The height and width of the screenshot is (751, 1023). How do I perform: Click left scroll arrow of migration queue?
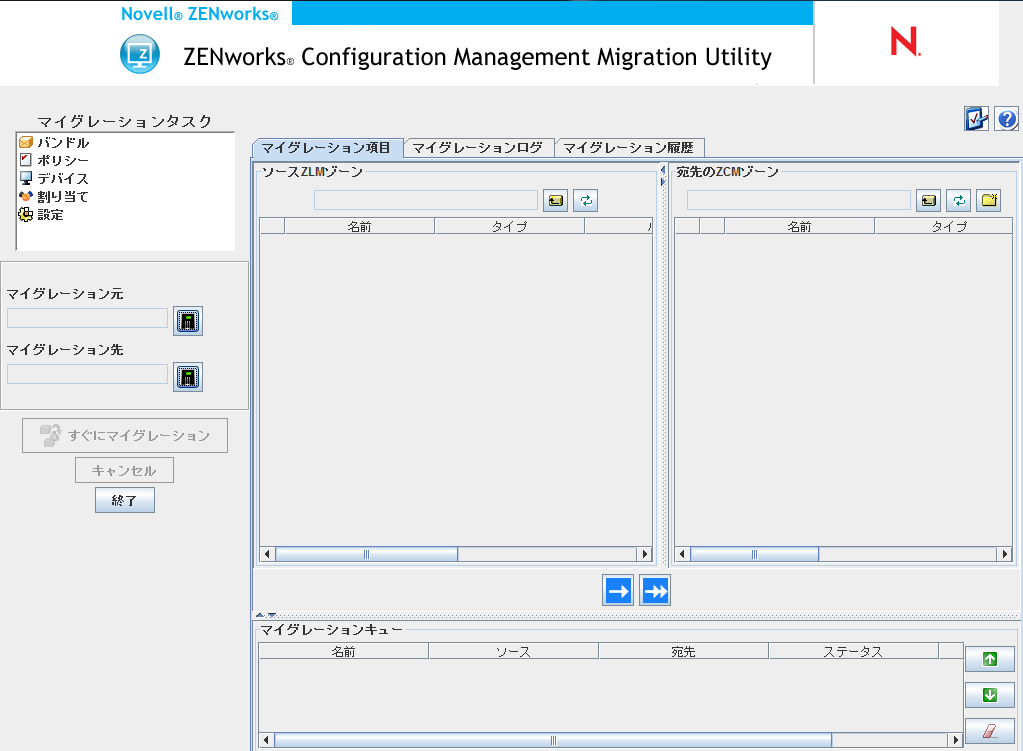click(x=266, y=741)
